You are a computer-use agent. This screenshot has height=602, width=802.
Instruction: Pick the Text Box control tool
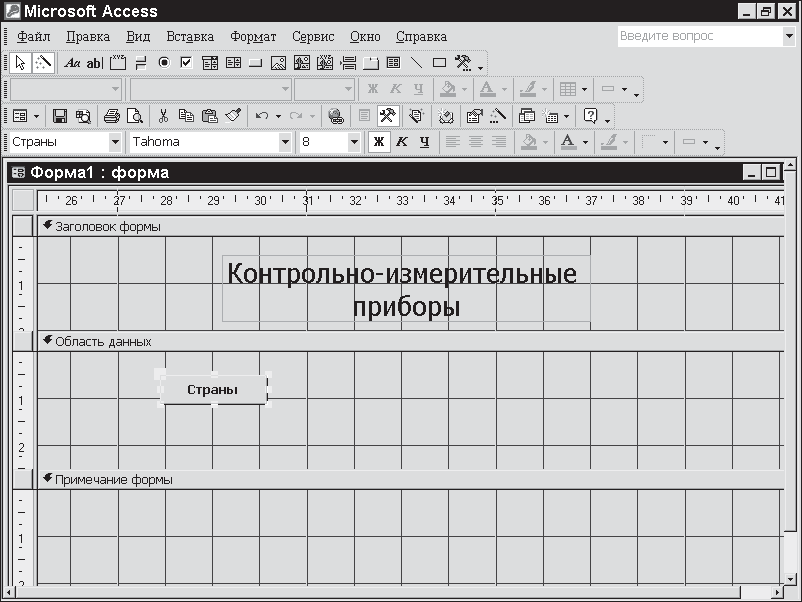click(95, 63)
